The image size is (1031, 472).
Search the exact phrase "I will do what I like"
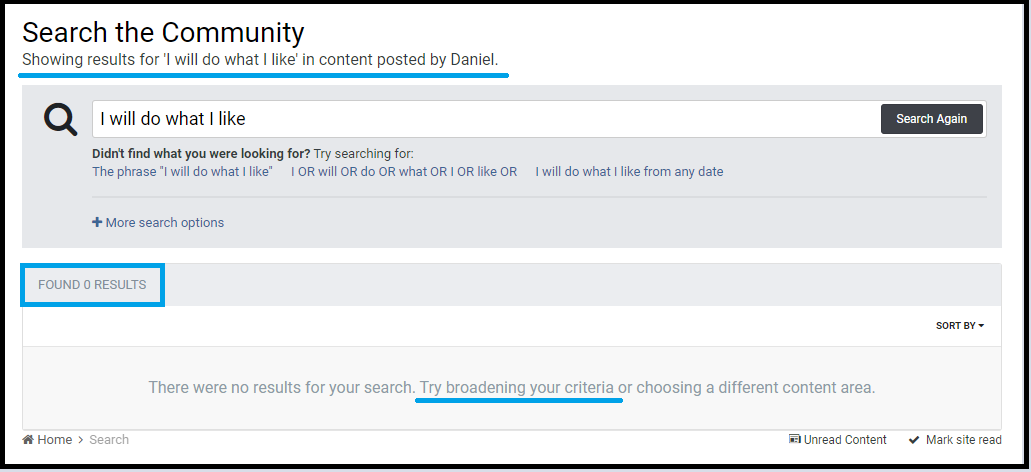tap(182, 172)
